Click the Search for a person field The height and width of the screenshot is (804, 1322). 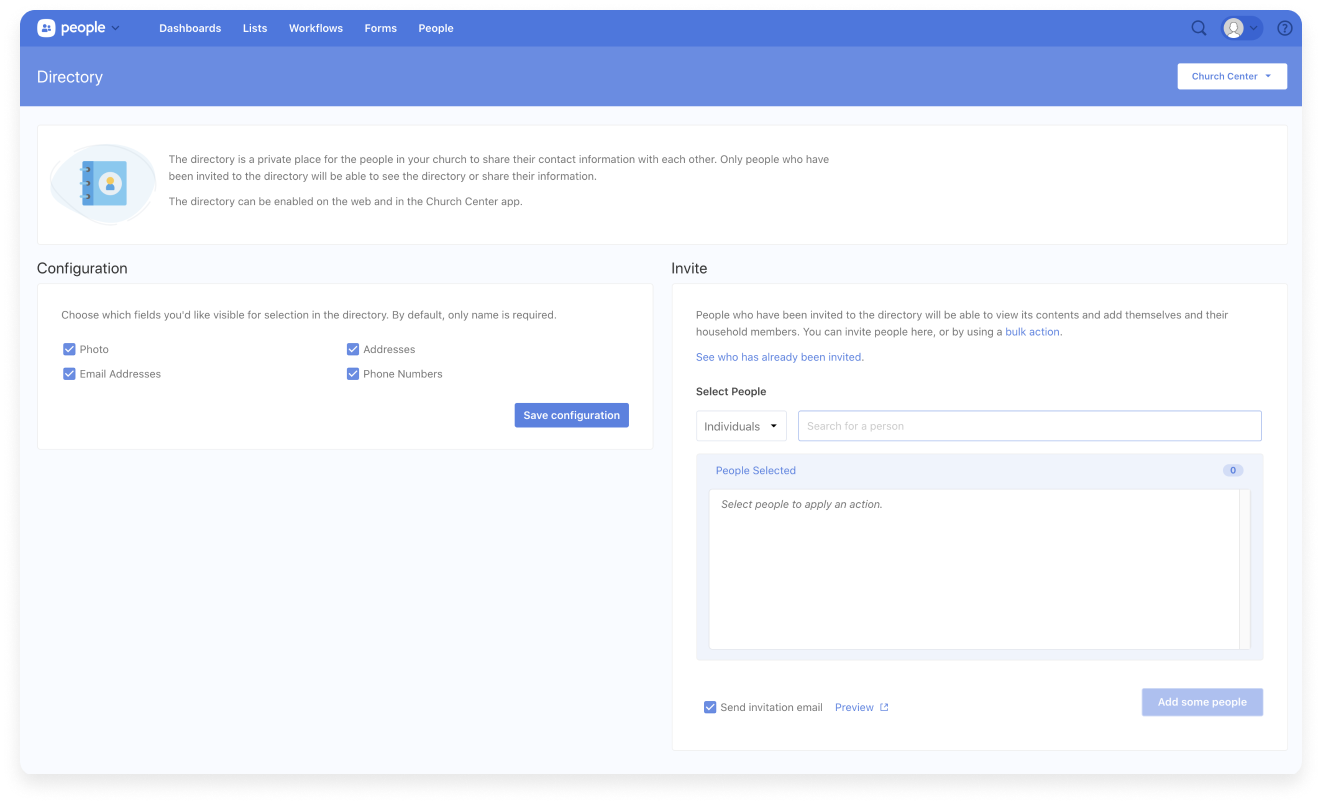pyautogui.click(x=1029, y=425)
